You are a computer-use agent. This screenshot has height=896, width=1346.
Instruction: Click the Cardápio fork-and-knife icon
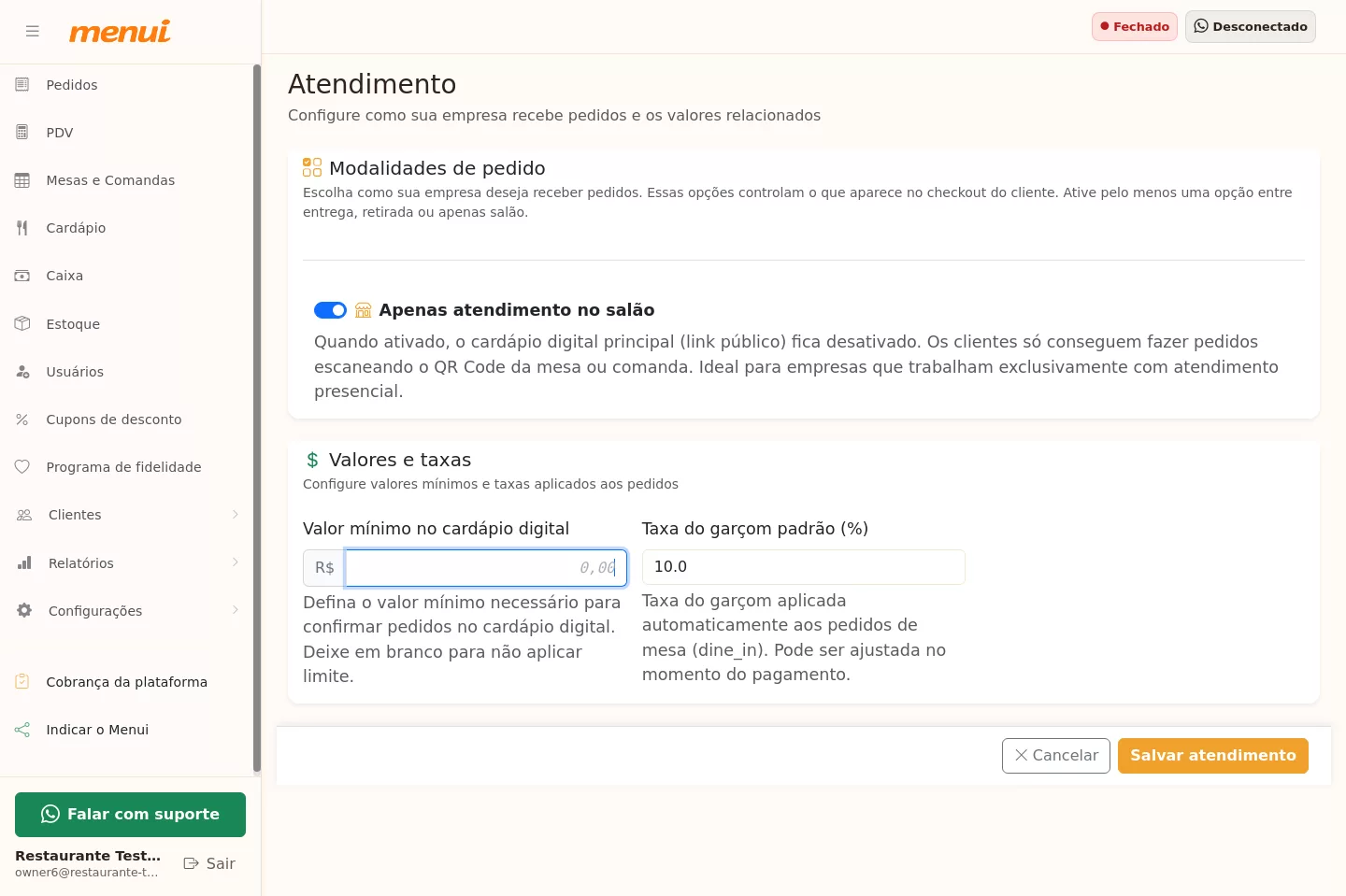pos(22,228)
